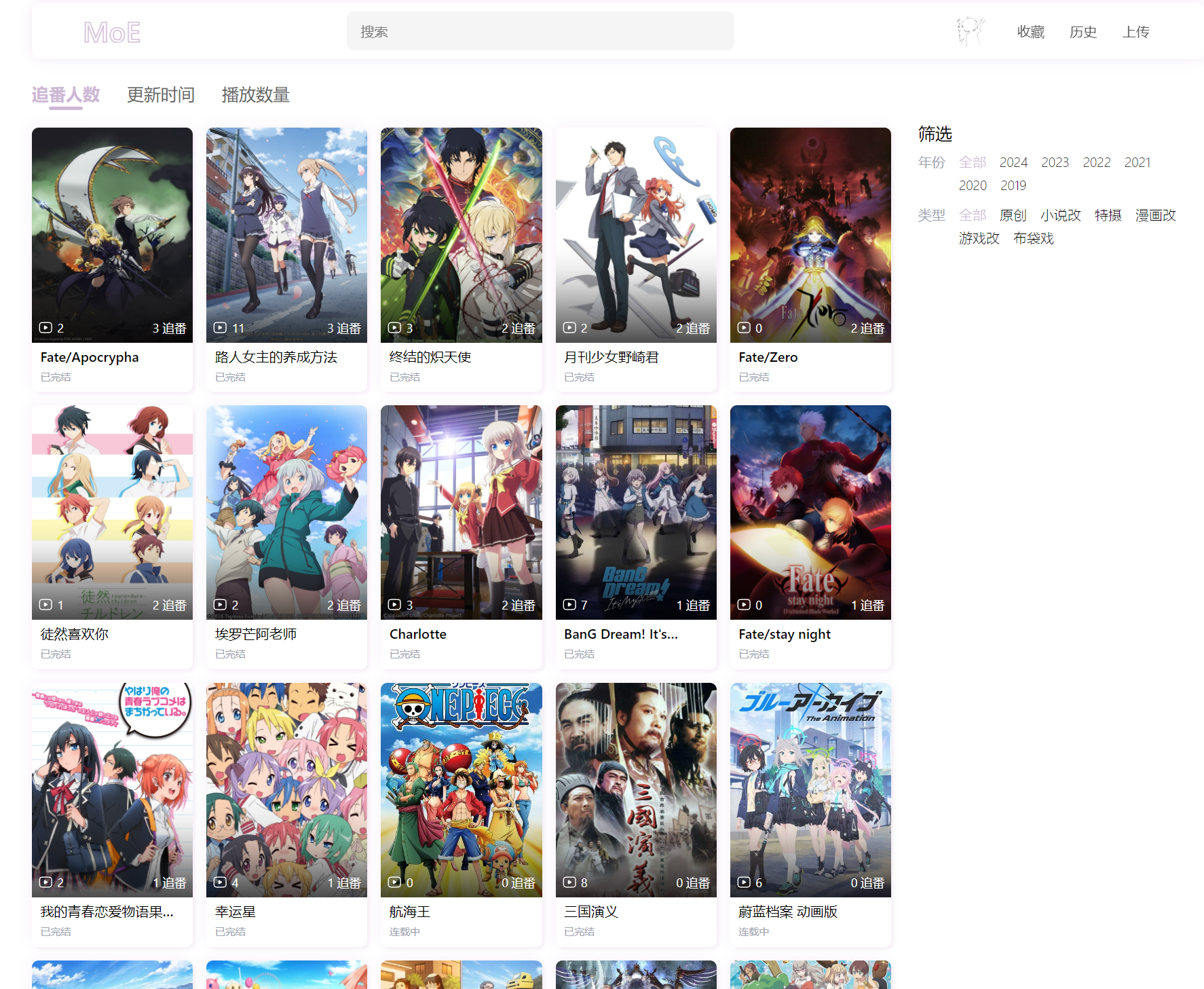Filter by year 2024
This screenshot has width=1204, height=989.
tap(1013, 162)
